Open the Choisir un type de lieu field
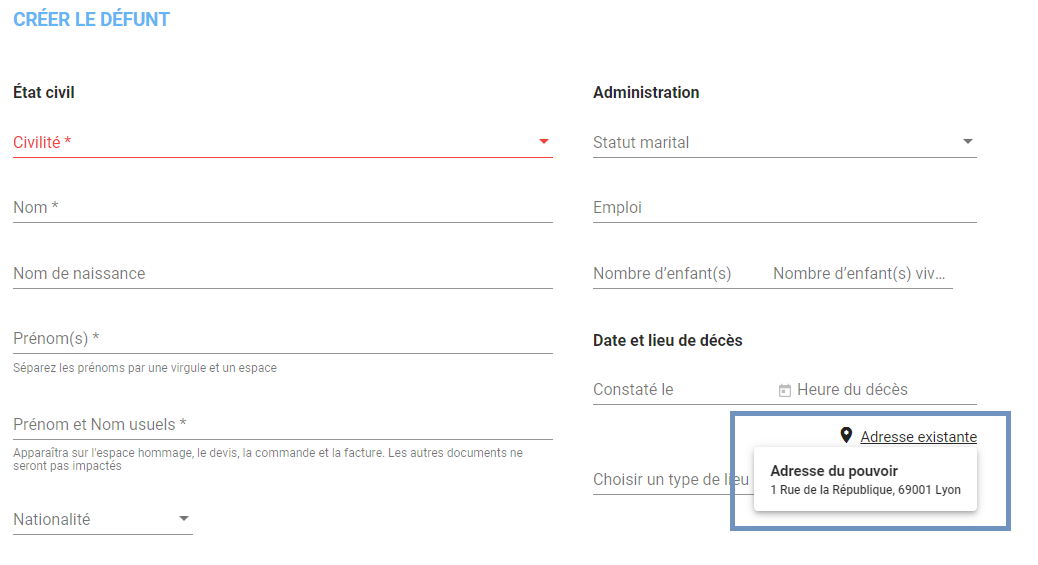Screen dimensions: 1038x565 (x=671, y=480)
